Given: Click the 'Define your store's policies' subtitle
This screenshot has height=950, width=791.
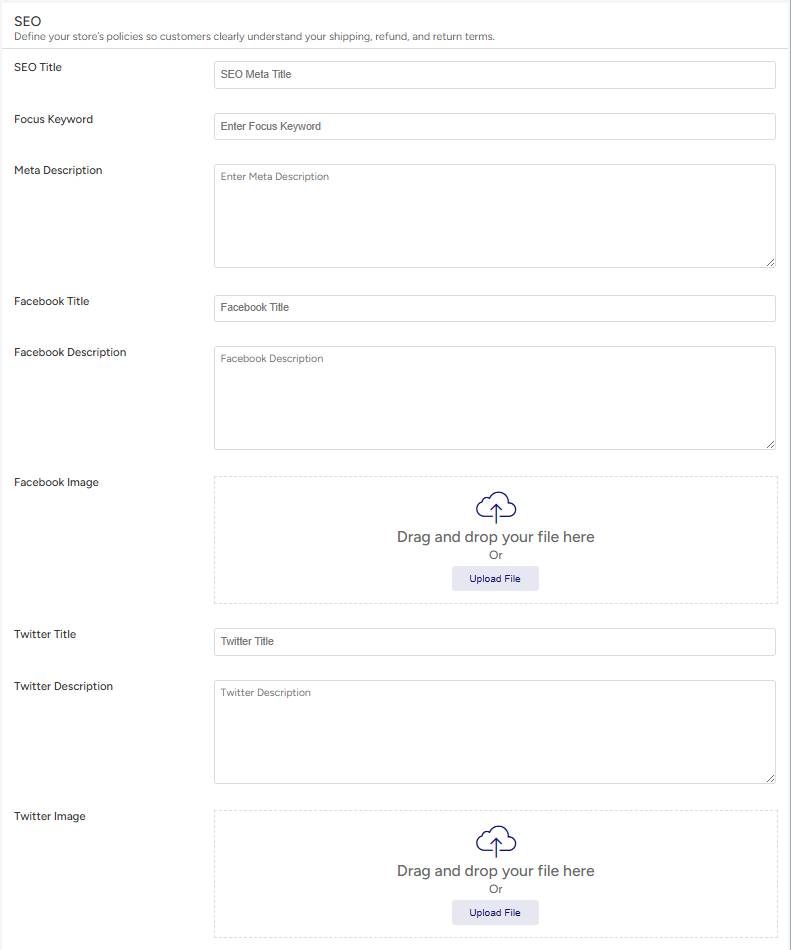Looking at the screenshot, I should tap(254, 36).
